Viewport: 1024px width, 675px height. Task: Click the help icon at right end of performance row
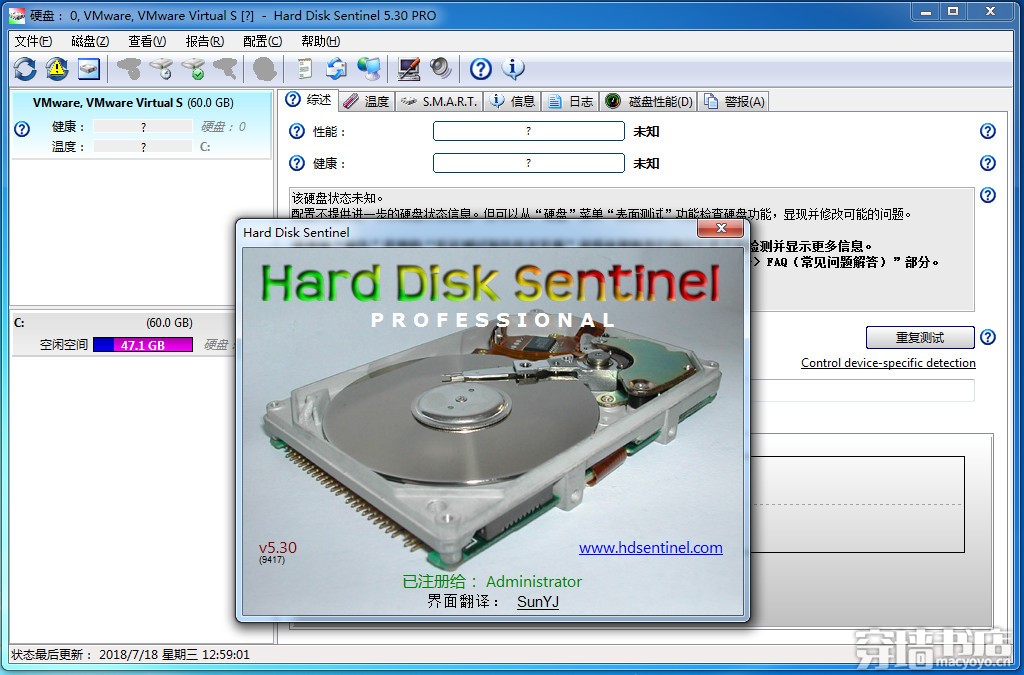click(987, 131)
